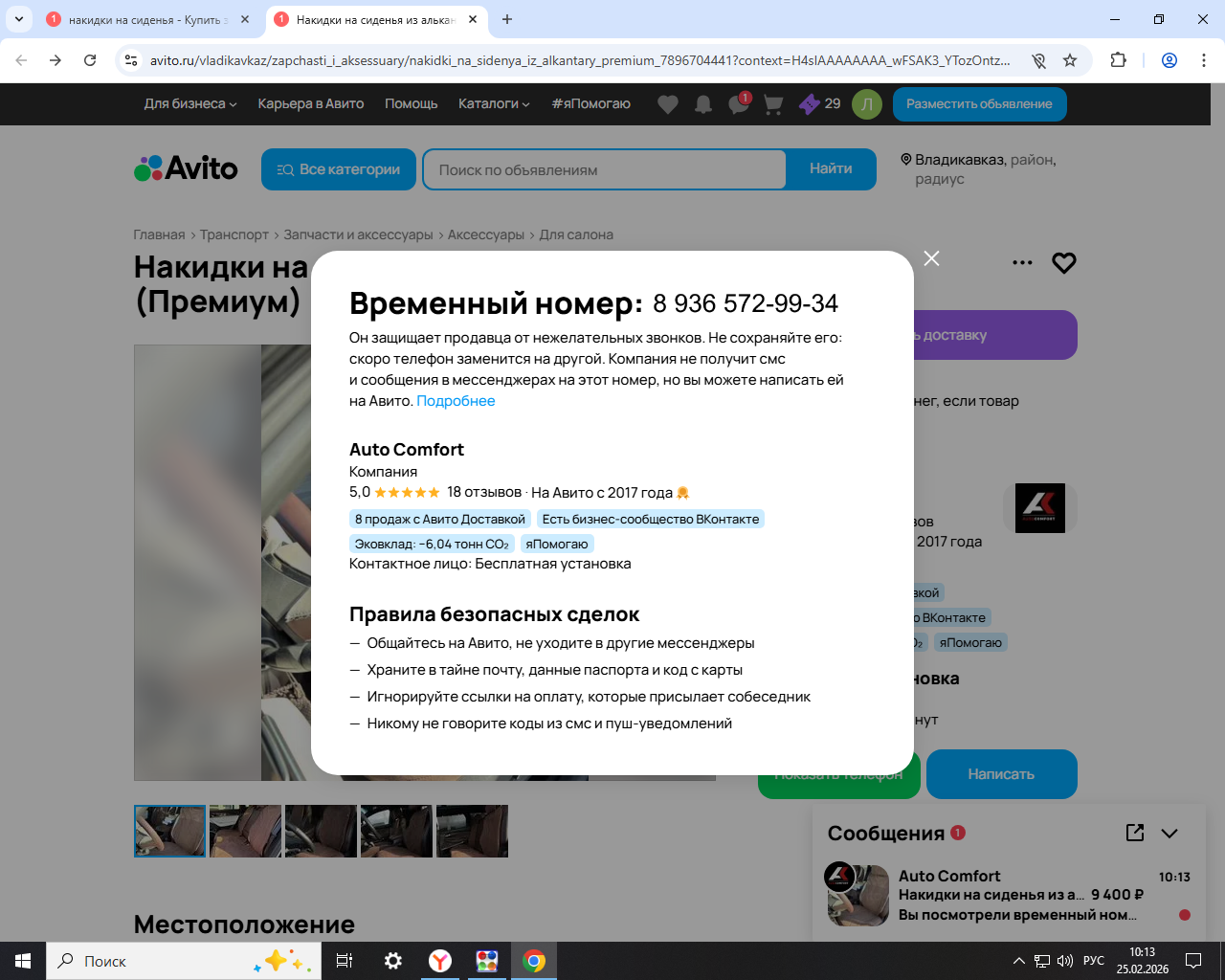Open the Auto Comfort seller logo

tap(1040, 508)
